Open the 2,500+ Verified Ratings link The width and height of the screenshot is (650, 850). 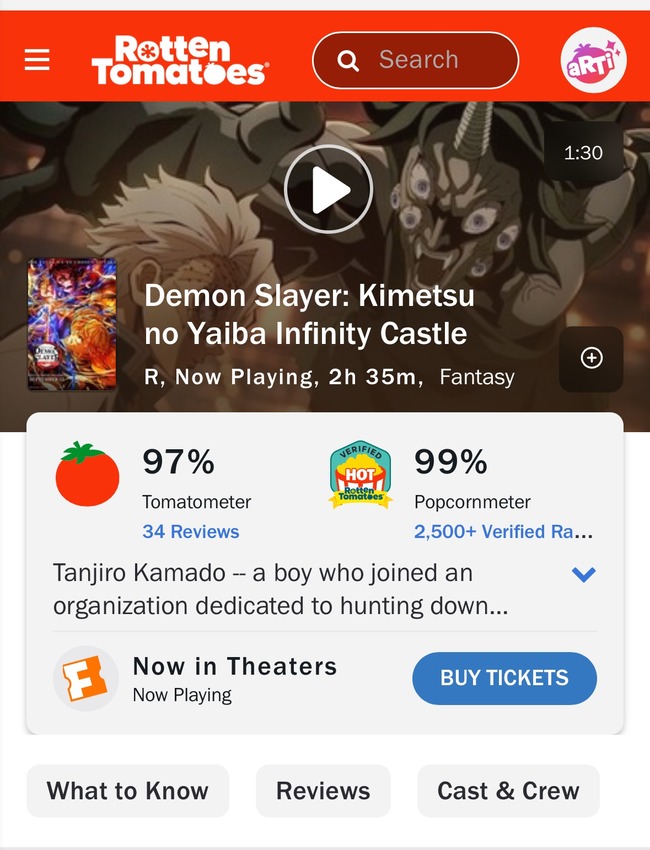click(x=504, y=532)
